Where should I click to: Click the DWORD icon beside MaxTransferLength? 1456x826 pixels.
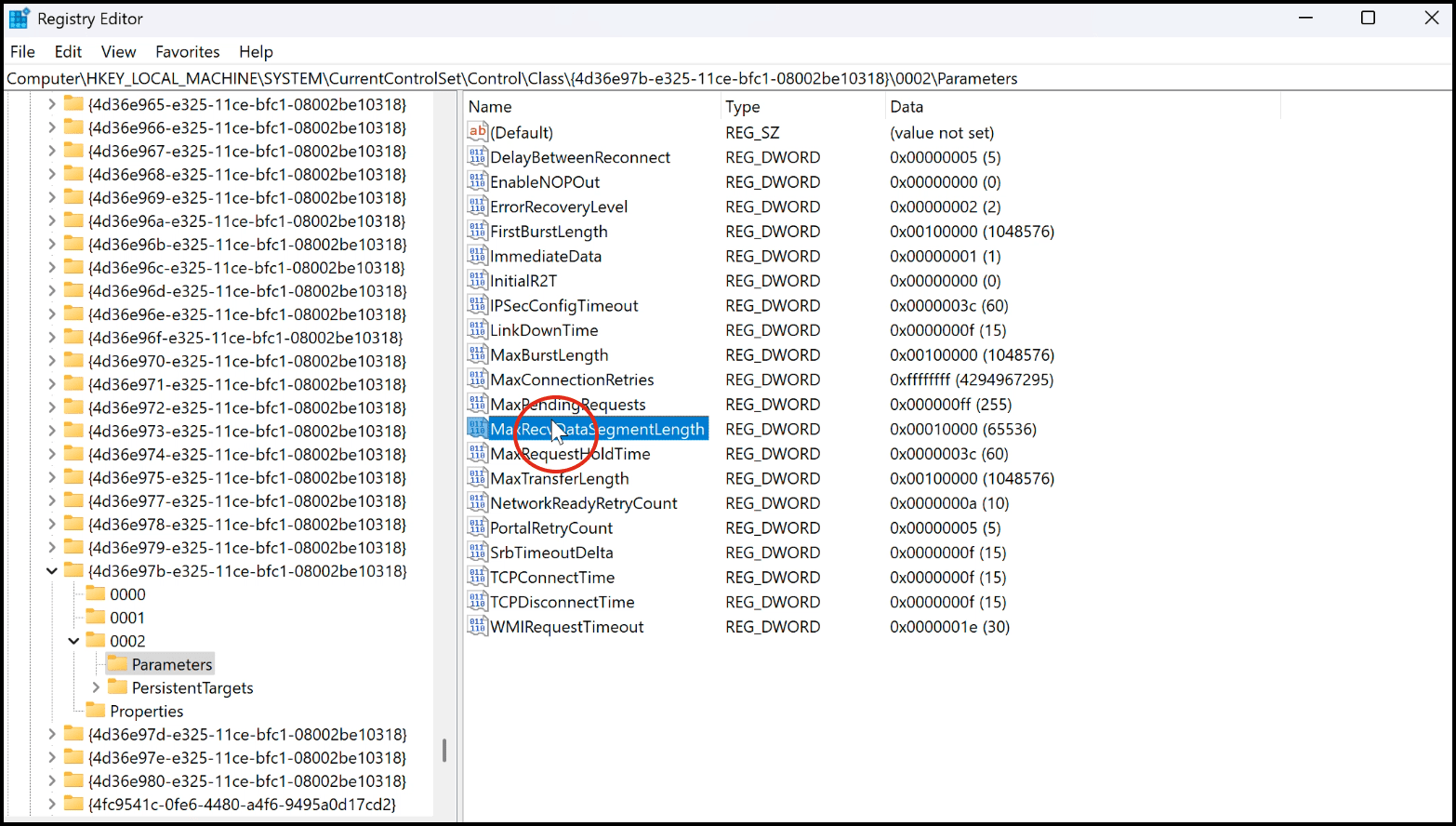coord(477,478)
